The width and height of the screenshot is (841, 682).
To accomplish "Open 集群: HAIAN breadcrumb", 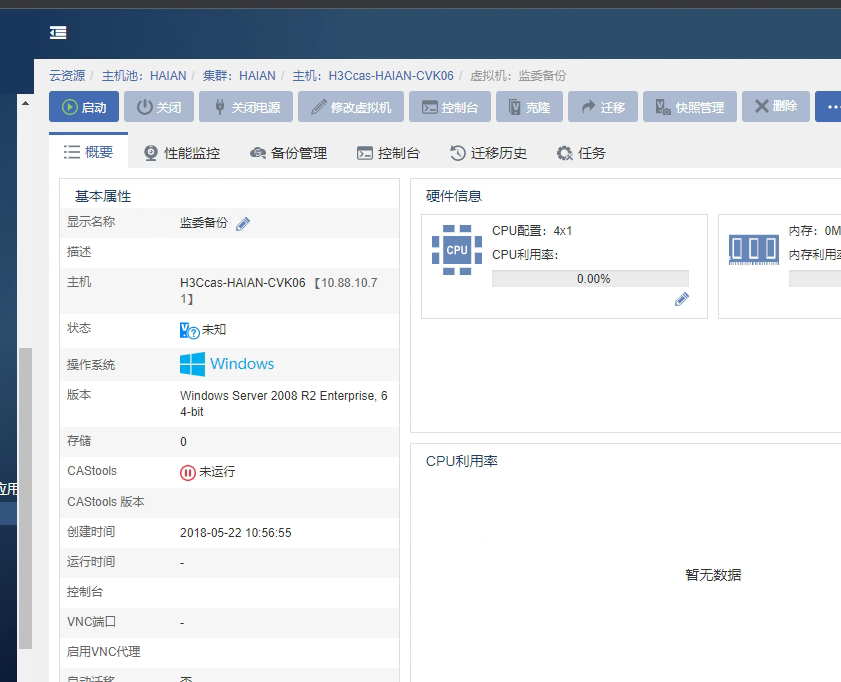I will [x=239, y=76].
